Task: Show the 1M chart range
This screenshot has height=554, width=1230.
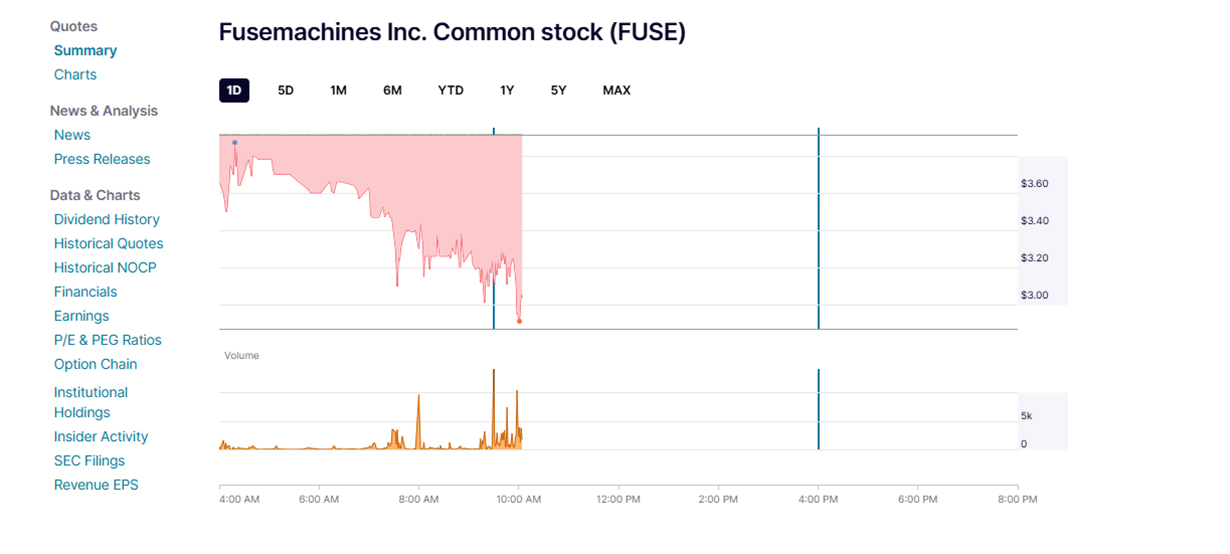Action: click(x=338, y=90)
